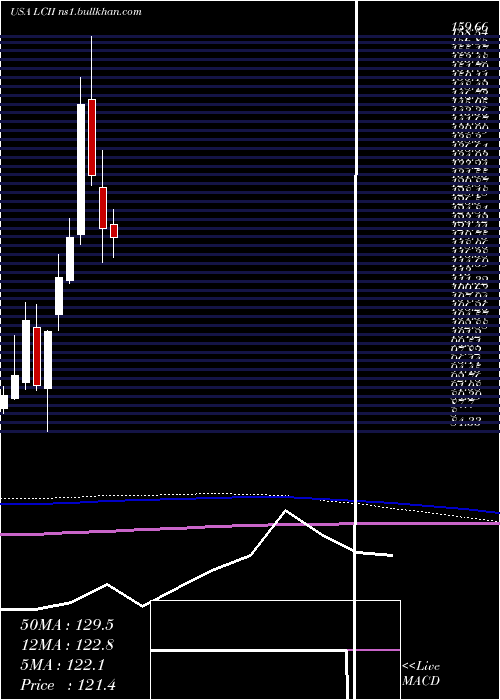Click the USA LCH ns1.bullkhan.com chart title

point(76,12)
